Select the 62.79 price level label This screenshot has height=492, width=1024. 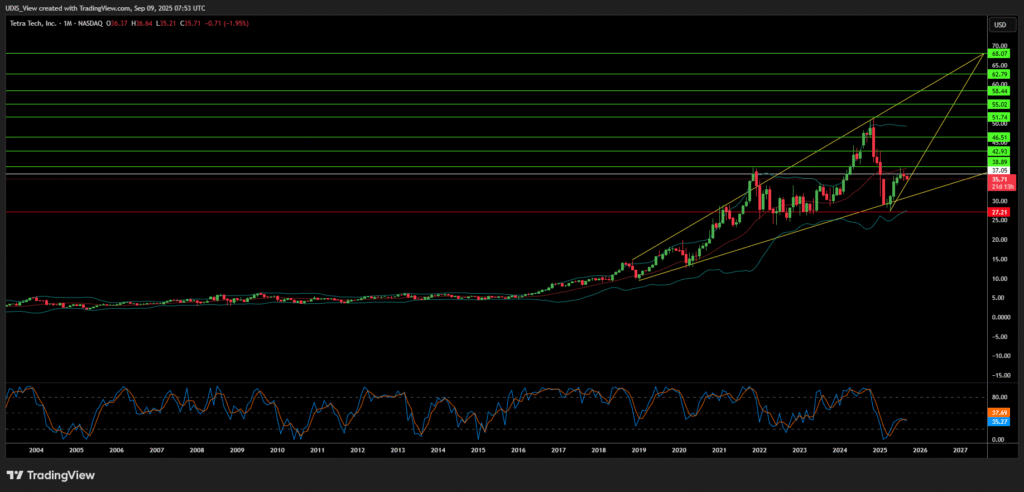pyautogui.click(x=998, y=74)
